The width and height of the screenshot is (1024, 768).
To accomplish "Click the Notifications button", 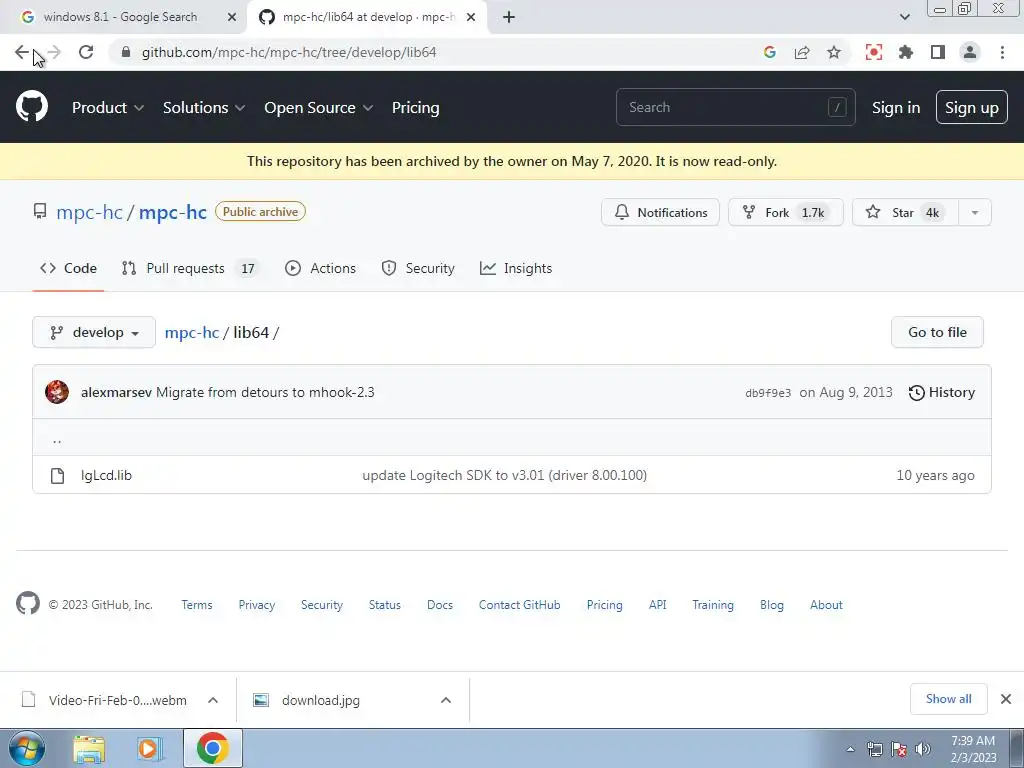I will coord(660,212).
